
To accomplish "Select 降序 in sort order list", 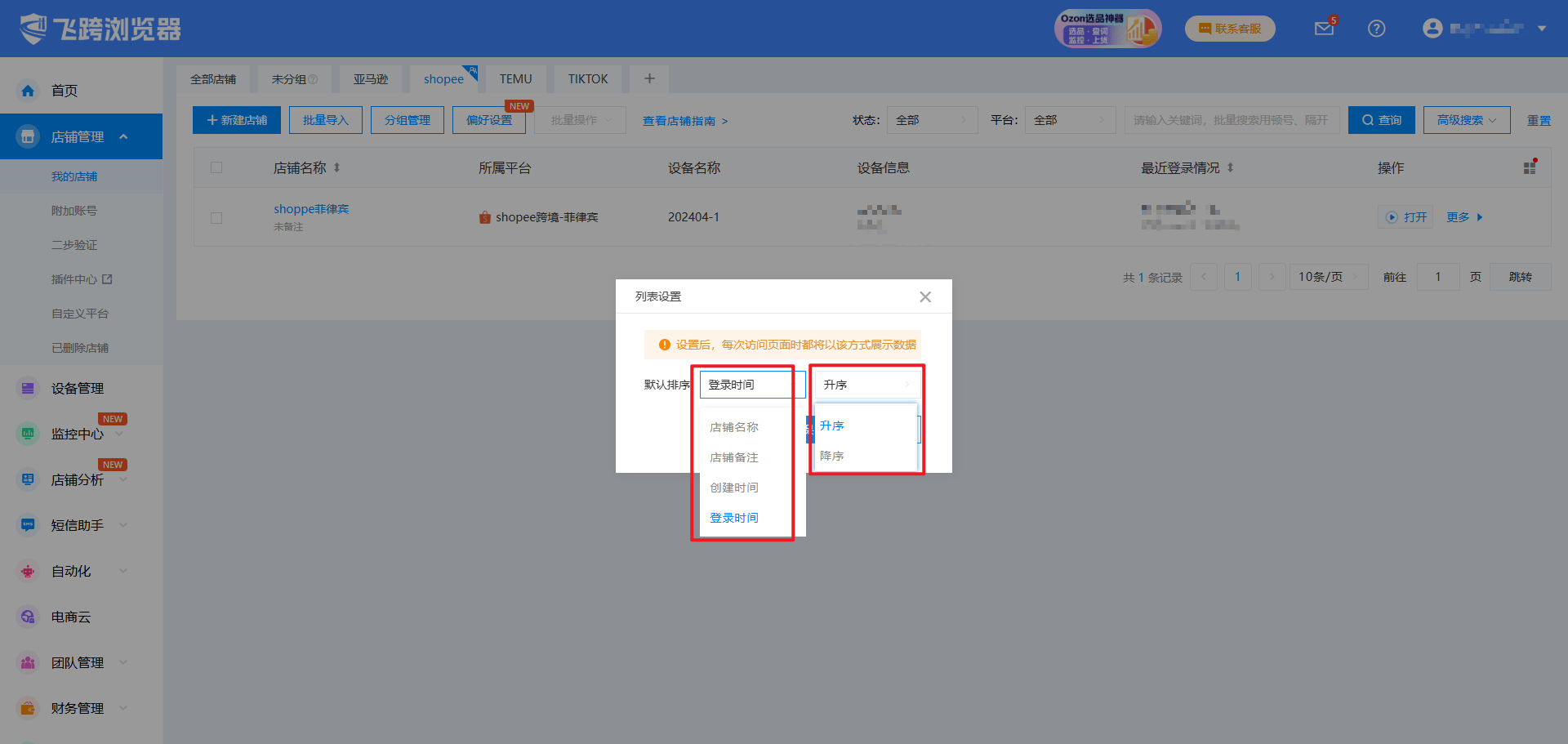I will [x=832, y=456].
